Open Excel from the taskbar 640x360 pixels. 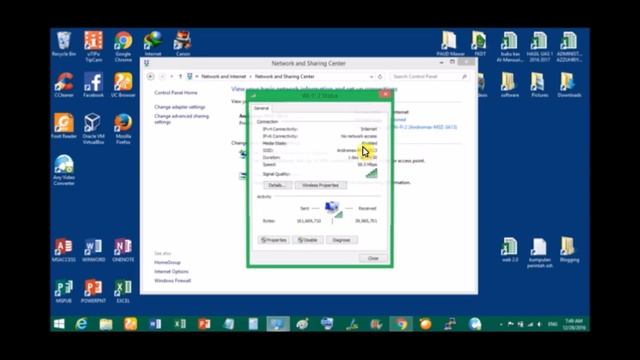pos(180,324)
